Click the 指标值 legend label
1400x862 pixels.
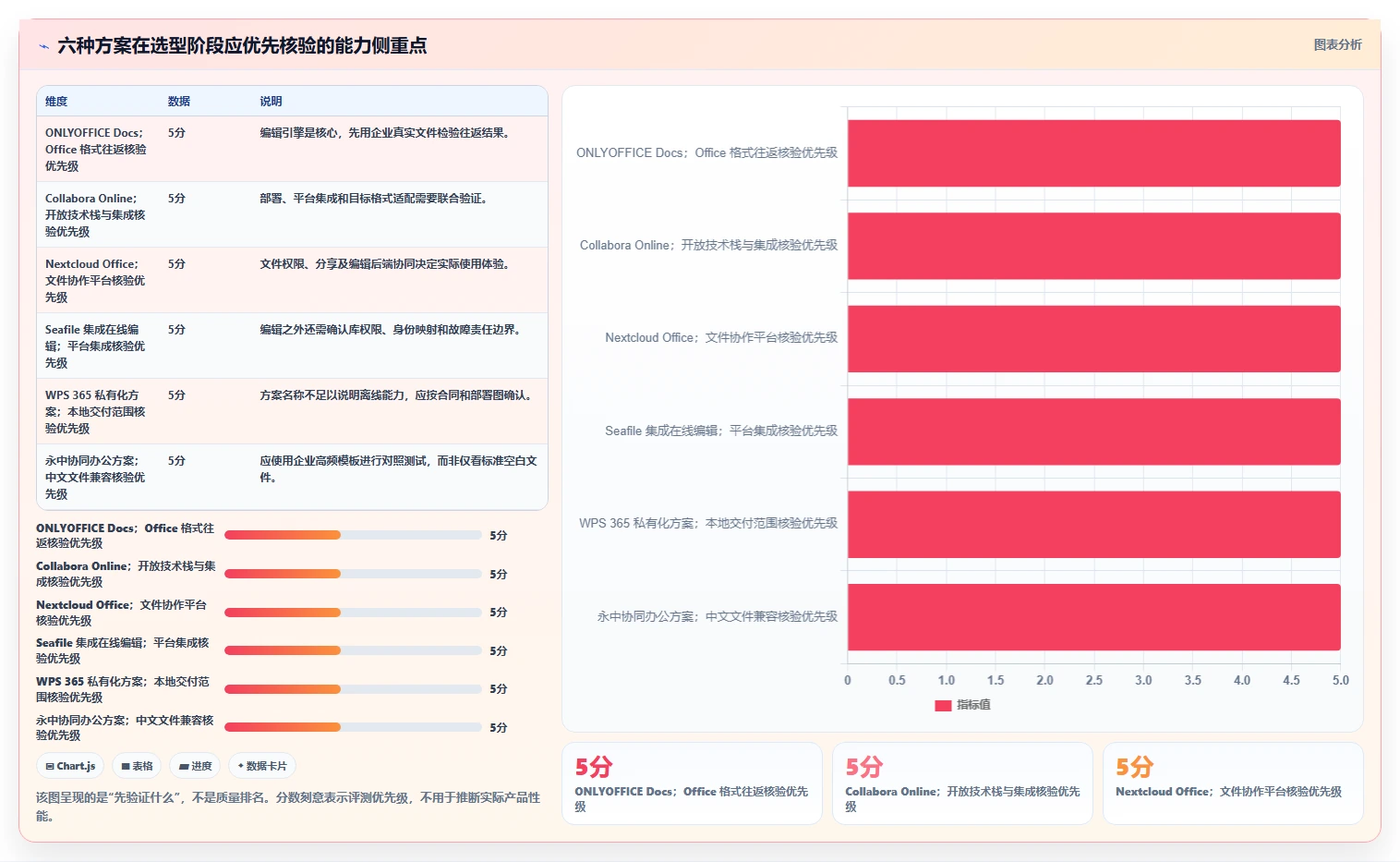click(973, 705)
